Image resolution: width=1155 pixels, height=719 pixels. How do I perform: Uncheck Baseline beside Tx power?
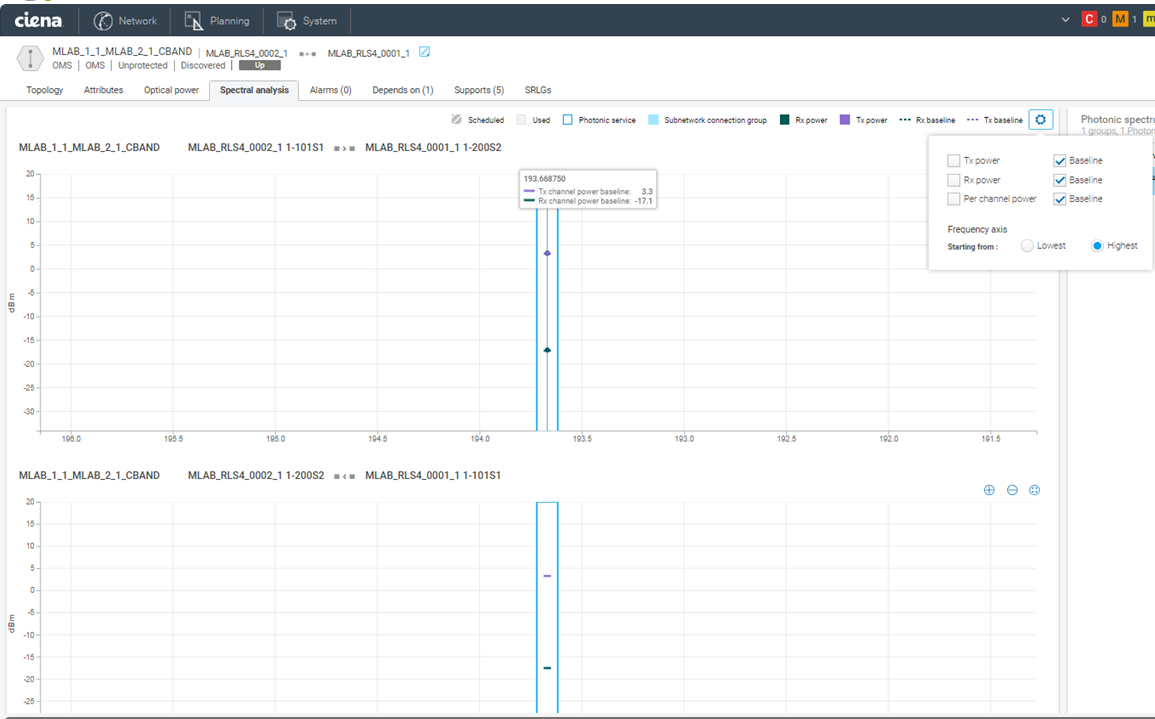coord(1060,161)
